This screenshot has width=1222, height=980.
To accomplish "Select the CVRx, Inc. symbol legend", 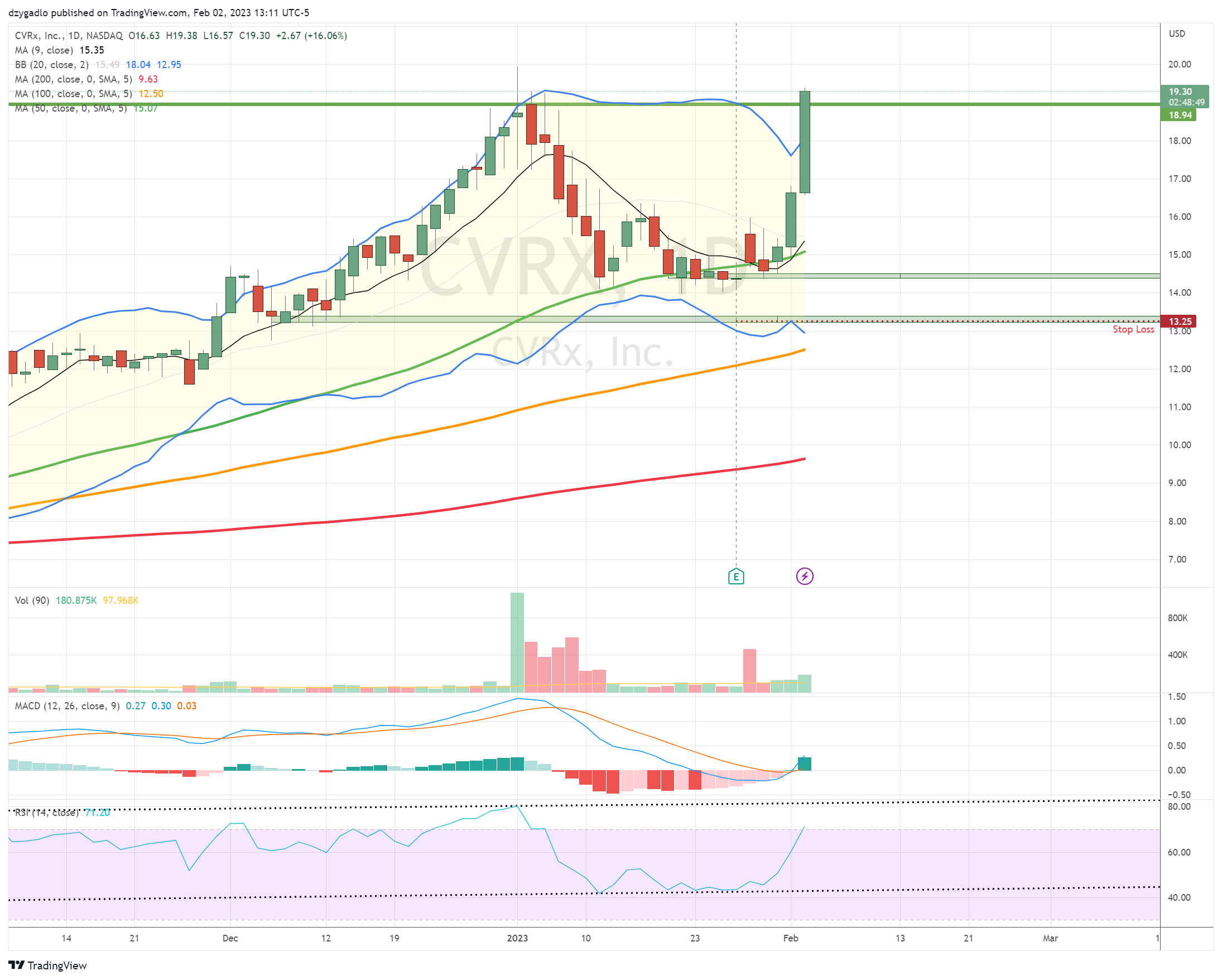I will (x=181, y=36).
